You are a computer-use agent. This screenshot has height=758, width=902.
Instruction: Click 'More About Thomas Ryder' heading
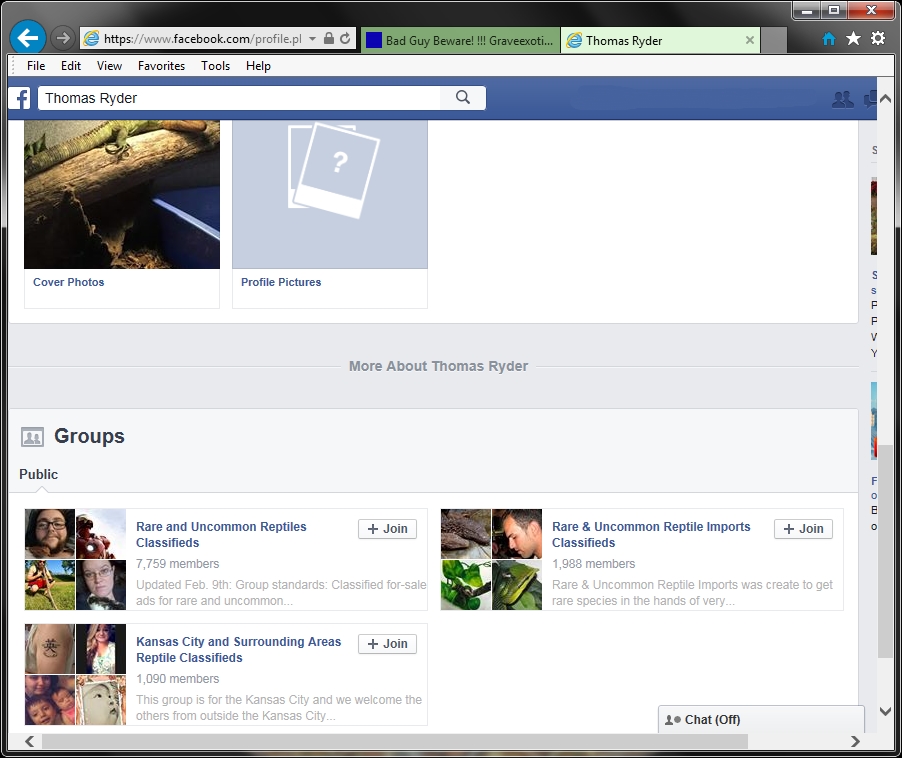438,366
